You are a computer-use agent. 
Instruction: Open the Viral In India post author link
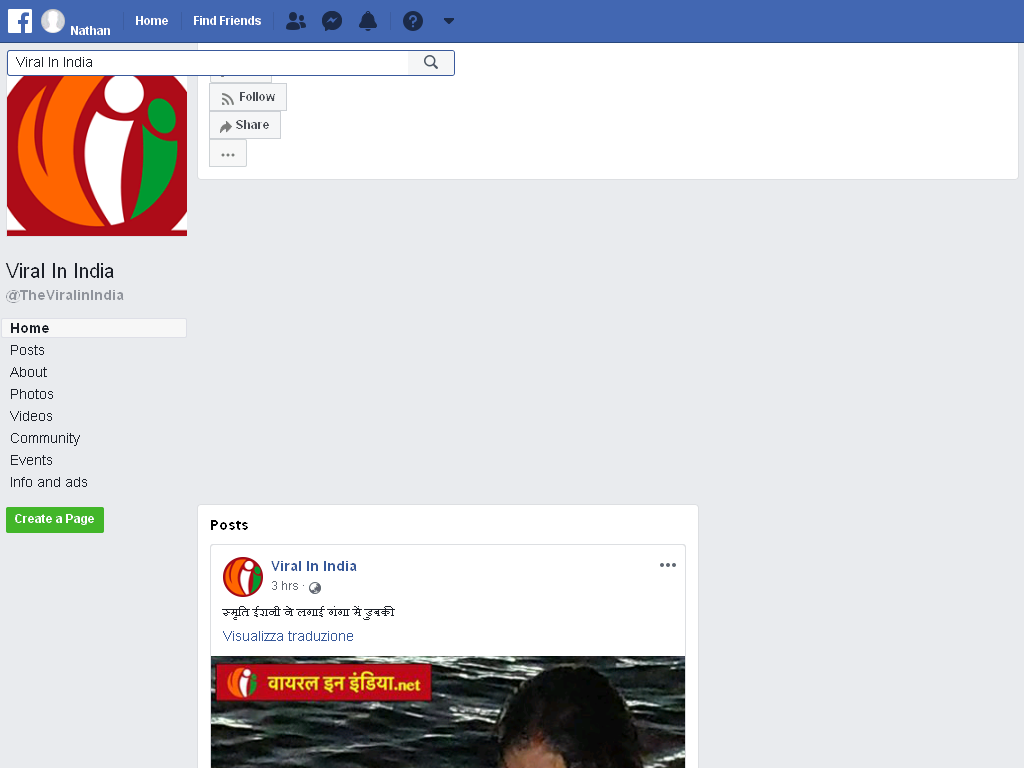313,566
